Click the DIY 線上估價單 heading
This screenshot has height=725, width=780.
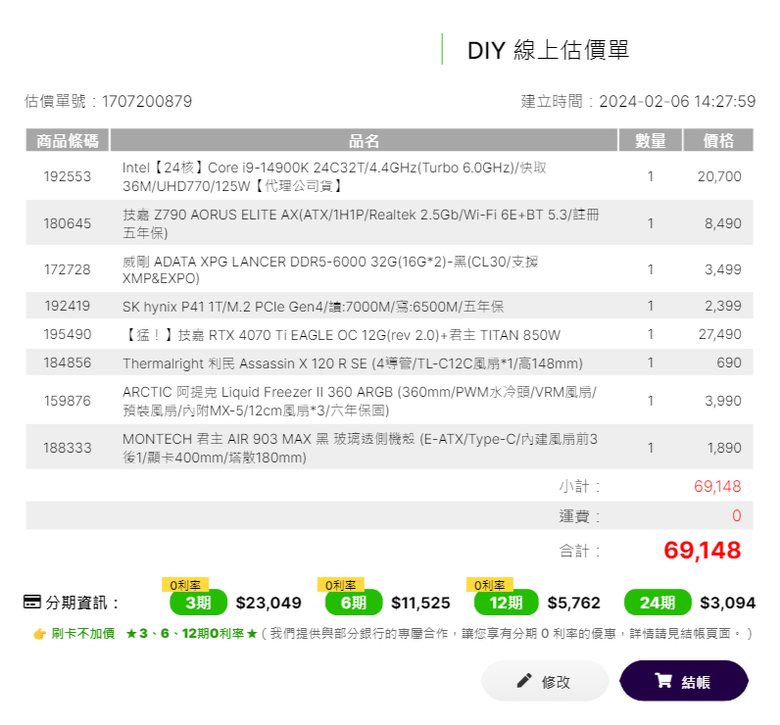tap(548, 50)
